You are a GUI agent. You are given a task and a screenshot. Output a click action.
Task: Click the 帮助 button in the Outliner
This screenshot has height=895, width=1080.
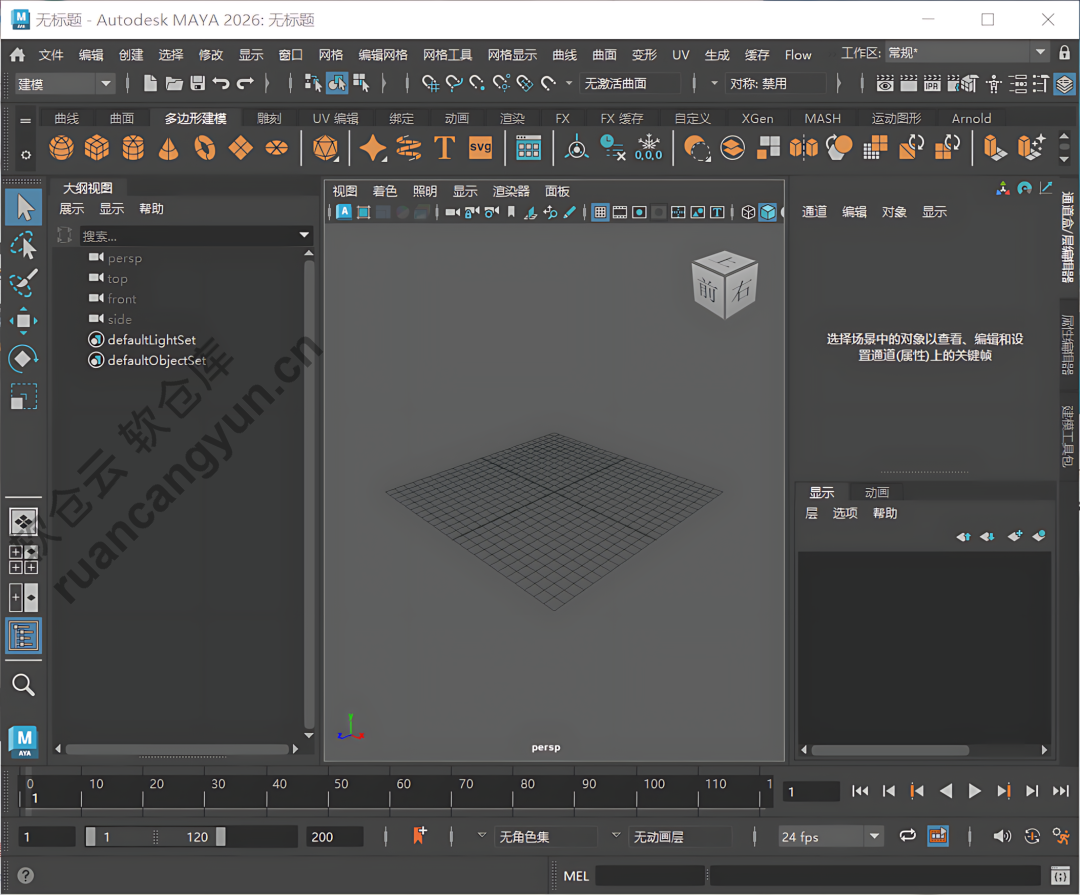(151, 208)
